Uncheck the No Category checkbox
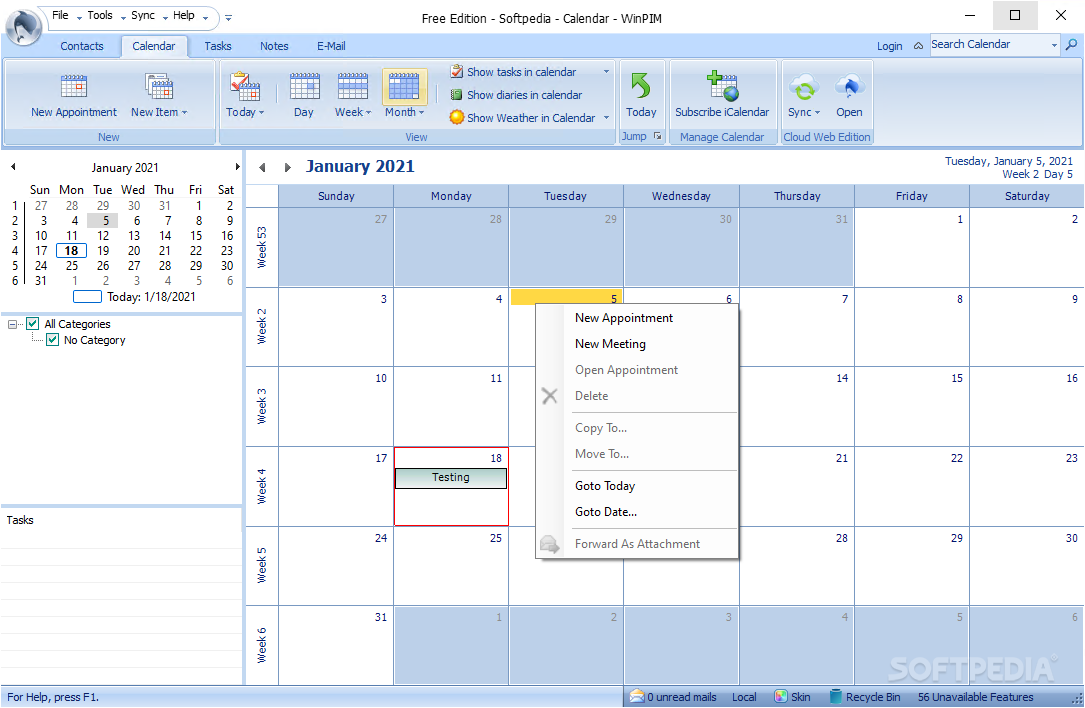The image size is (1085, 708). coord(53,339)
